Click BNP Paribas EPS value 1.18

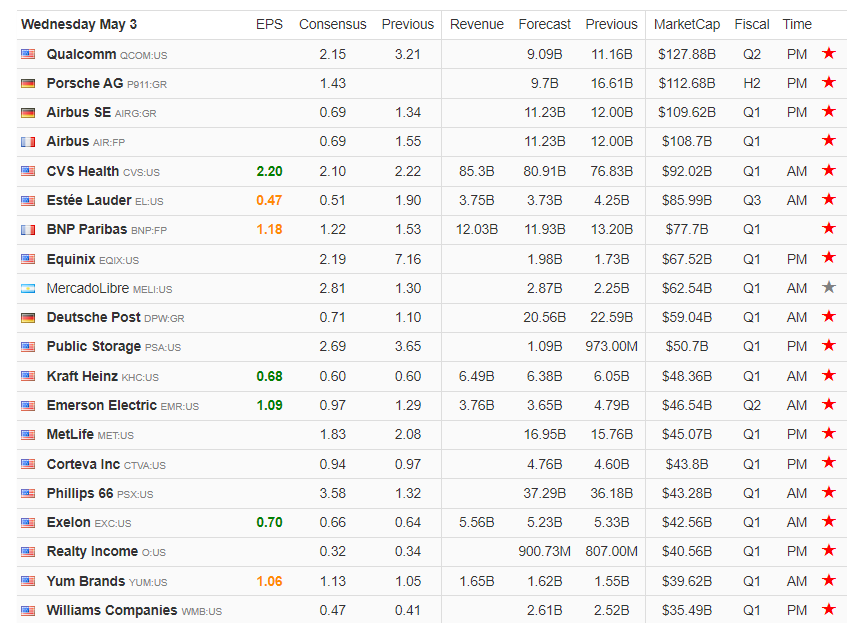(x=270, y=230)
